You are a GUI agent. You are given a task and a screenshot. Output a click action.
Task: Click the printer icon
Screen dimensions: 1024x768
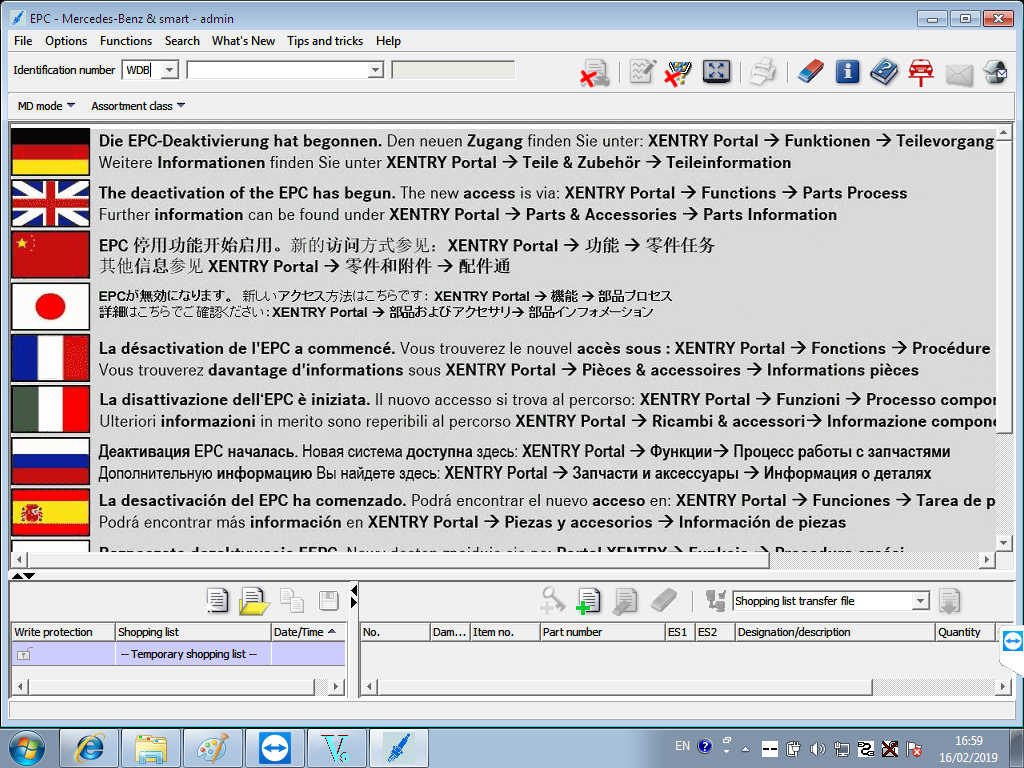tap(762, 71)
